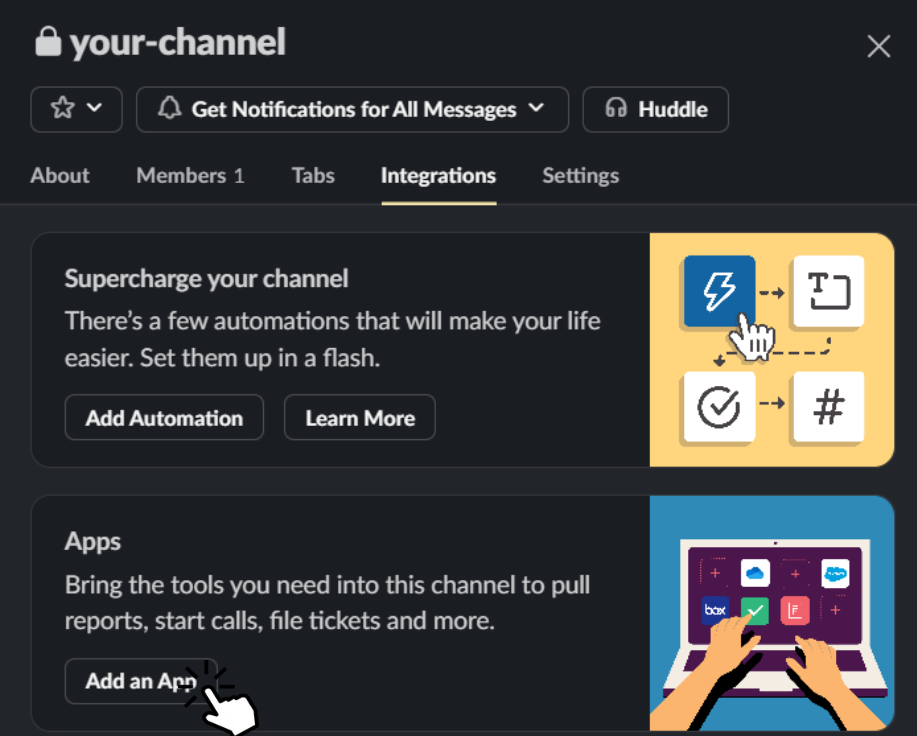917x736 pixels.
Task: Click the Box app icon on the laptop
Action: coord(714,609)
